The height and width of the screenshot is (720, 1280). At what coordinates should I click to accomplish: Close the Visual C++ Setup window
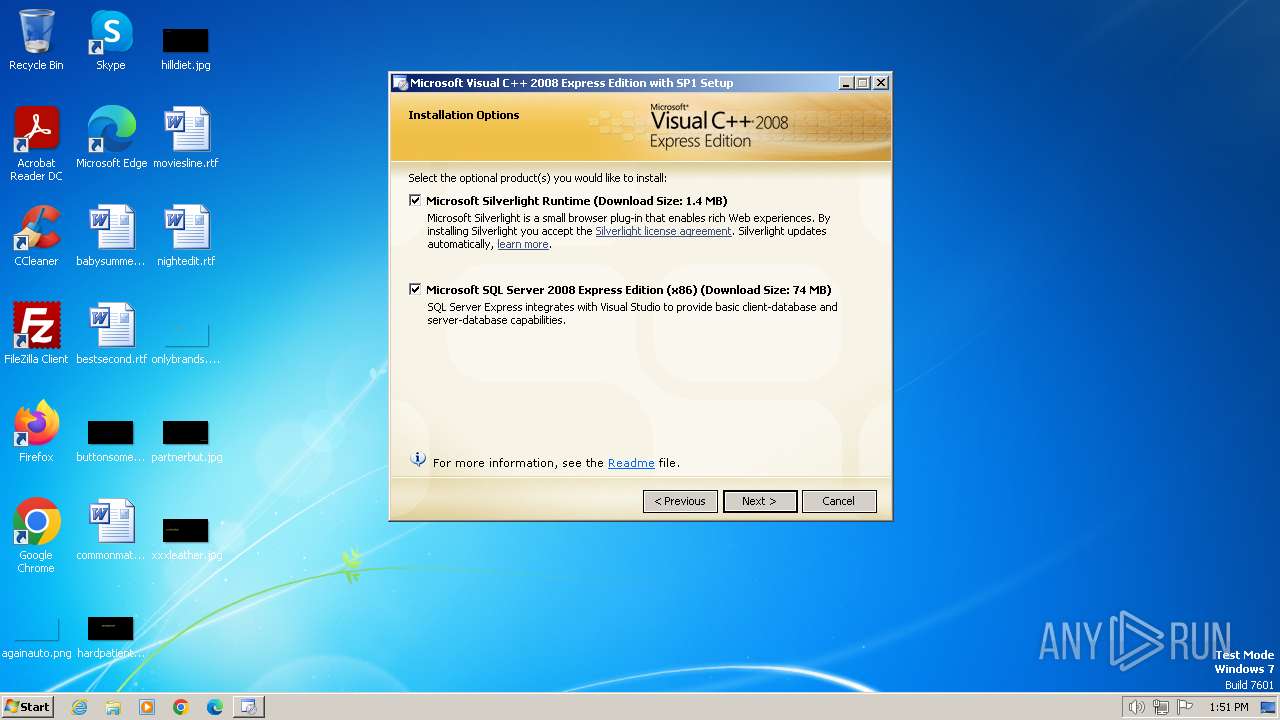(881, 83)
